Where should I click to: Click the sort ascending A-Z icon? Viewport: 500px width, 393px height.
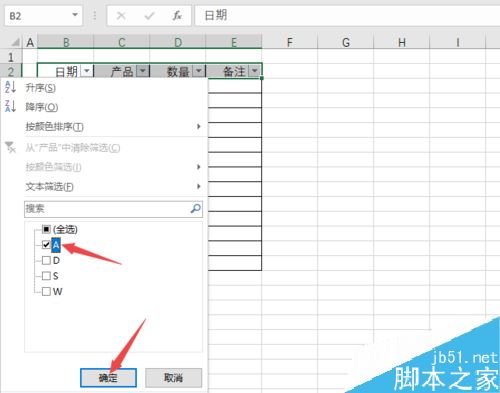tap(10, 87)
